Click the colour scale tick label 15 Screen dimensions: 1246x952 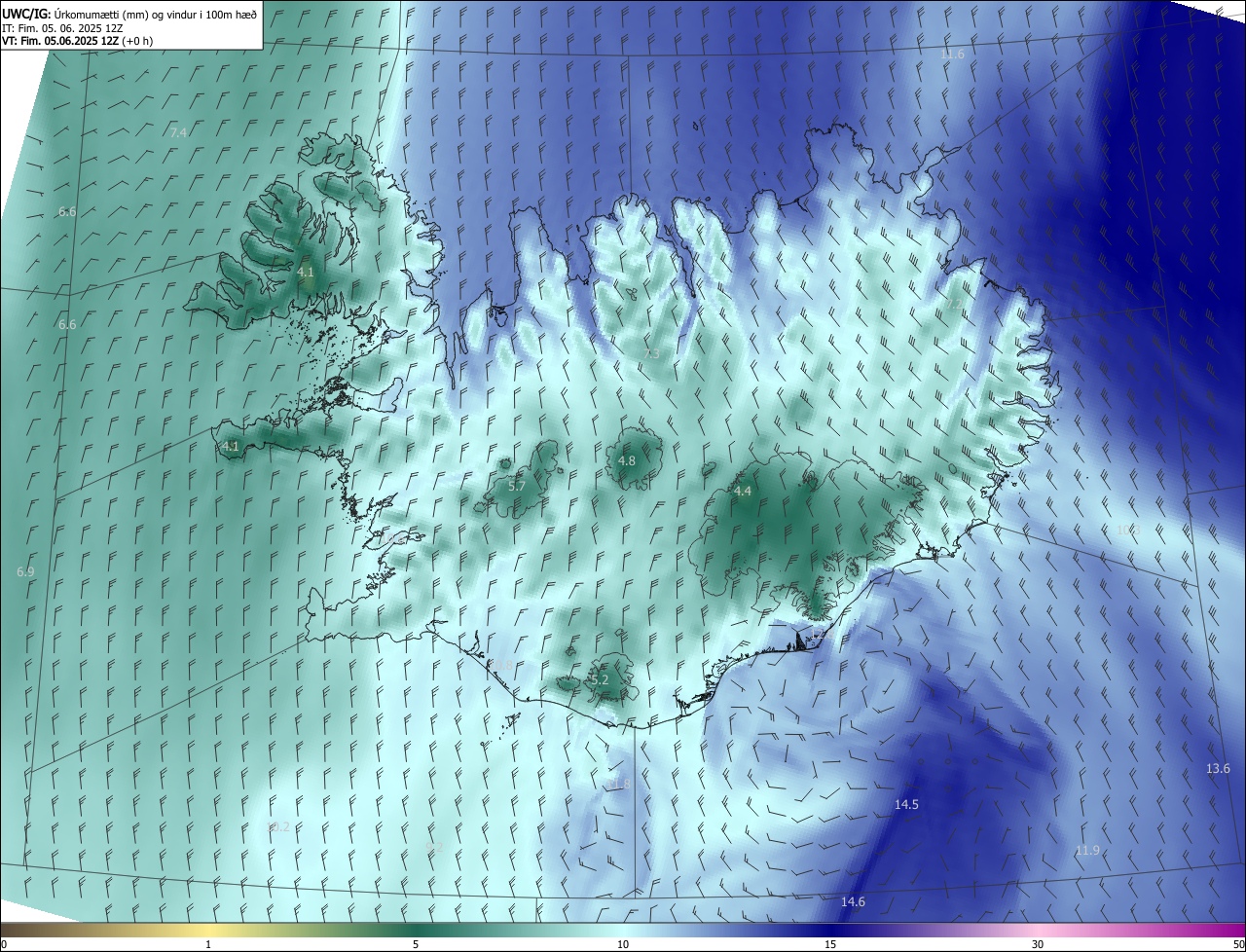(x=830, y=944)
